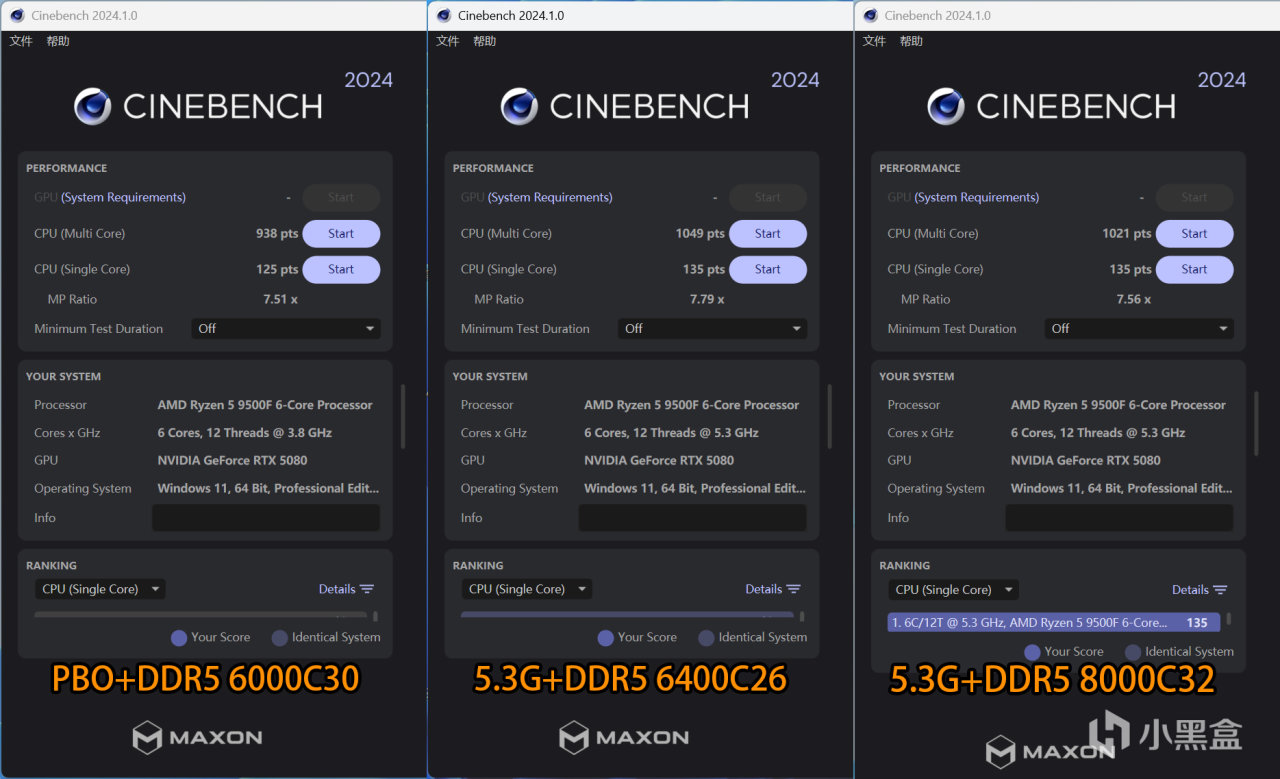Open GPU System Requirements link in left window

[x=123, y=197]
